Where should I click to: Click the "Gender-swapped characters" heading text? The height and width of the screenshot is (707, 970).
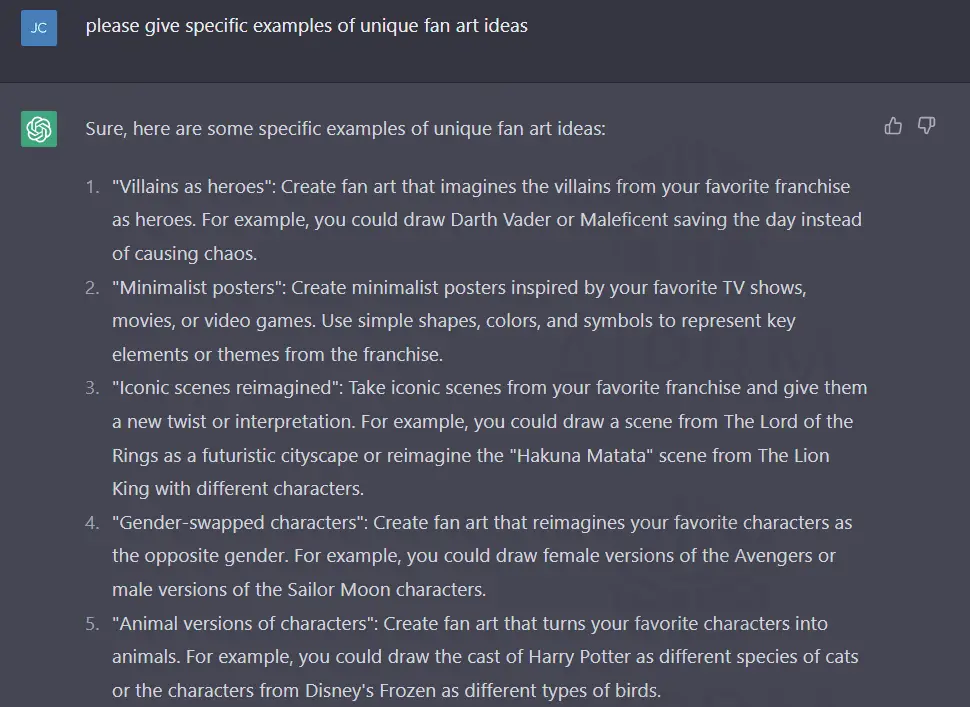click(x=239, y=523)
